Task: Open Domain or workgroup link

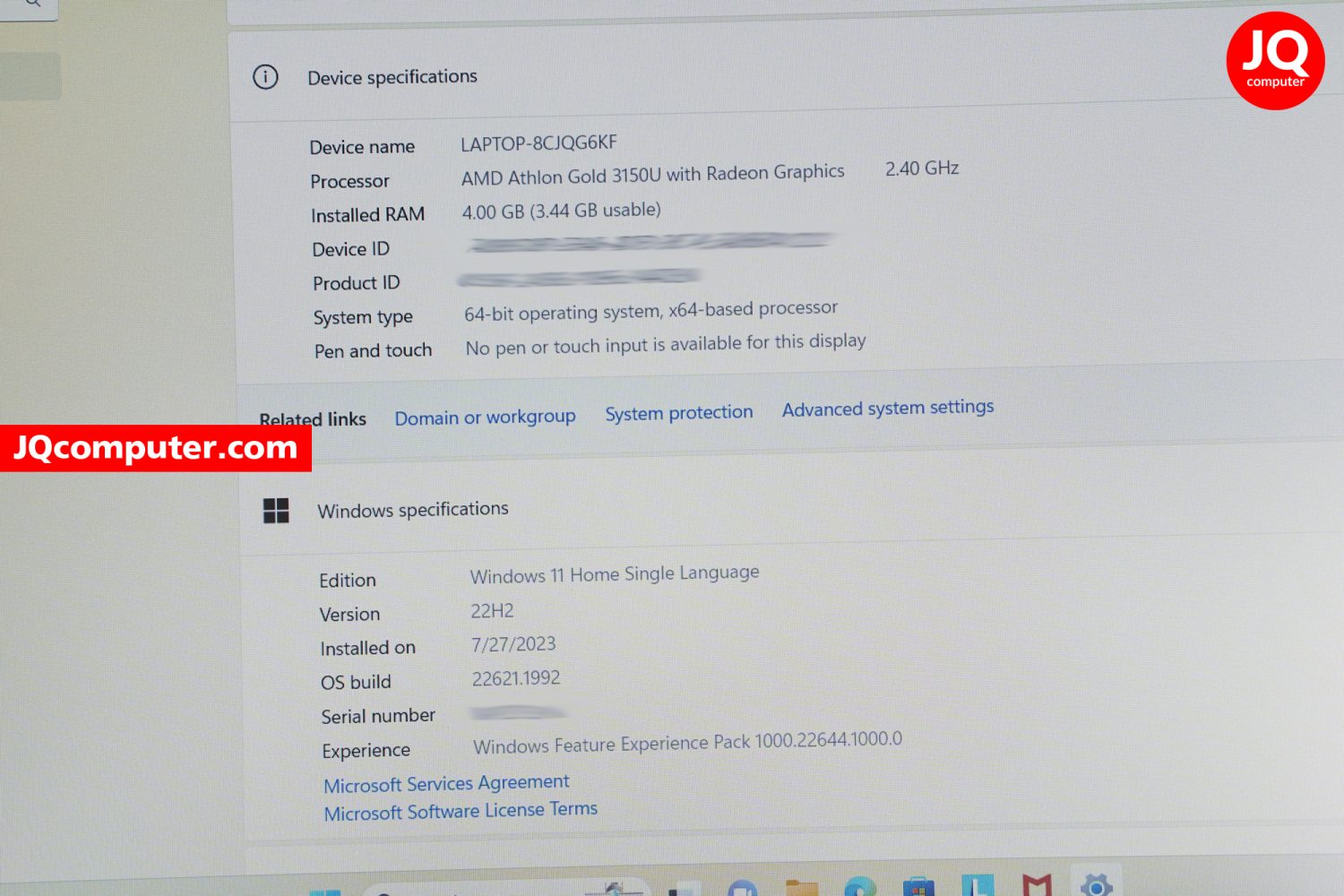Action: (x=485, y=418)
